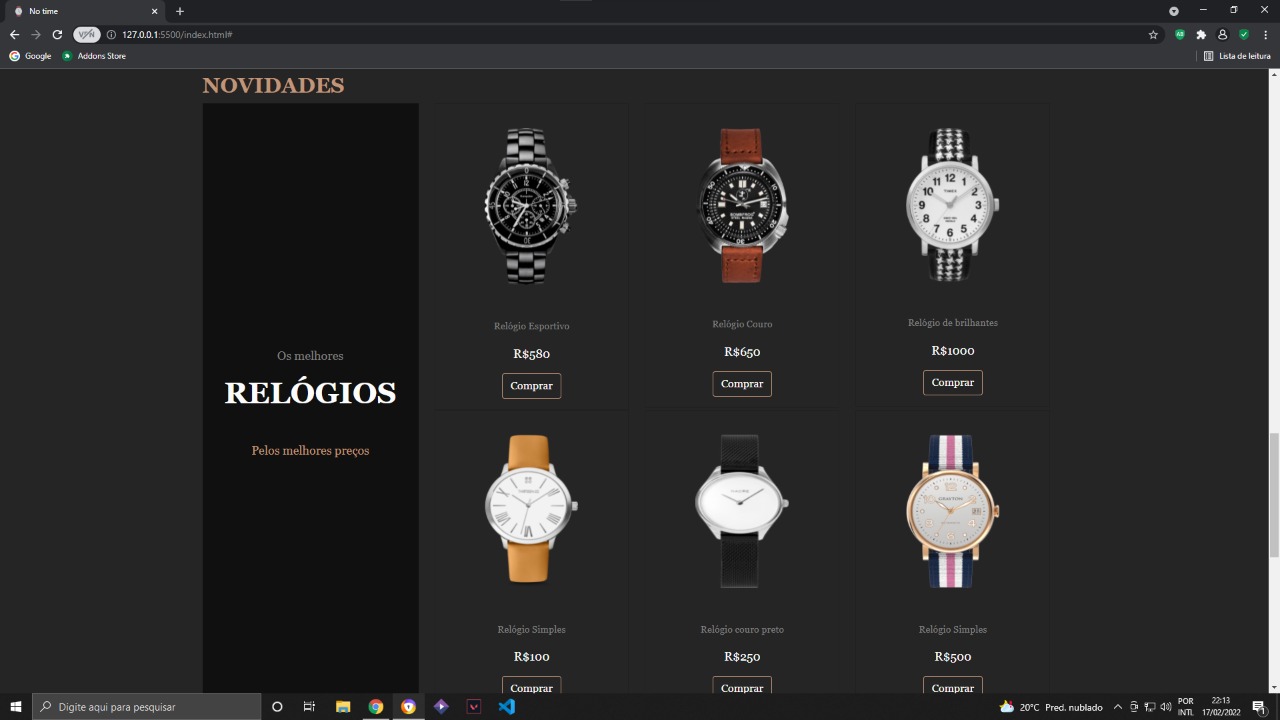Click Comprar under Relógio de brilhantes
1280x720 pixels.
coord(952,382)
